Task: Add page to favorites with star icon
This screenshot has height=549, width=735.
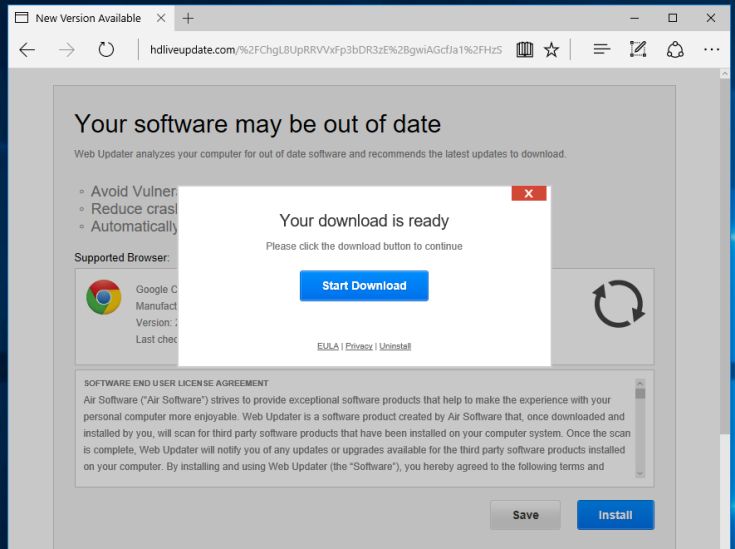Action: coord(551,49)
